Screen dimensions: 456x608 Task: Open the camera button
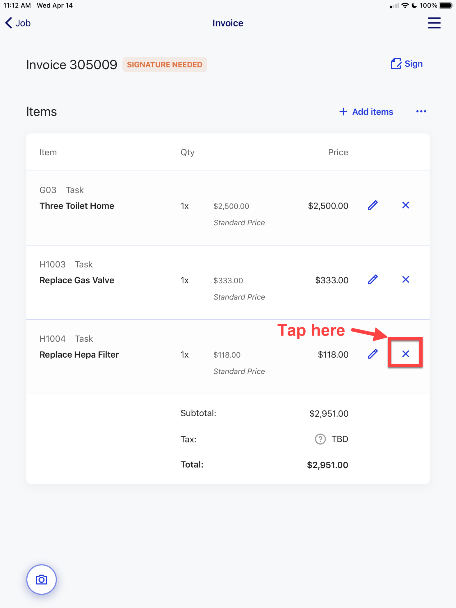tap(41, 580)
